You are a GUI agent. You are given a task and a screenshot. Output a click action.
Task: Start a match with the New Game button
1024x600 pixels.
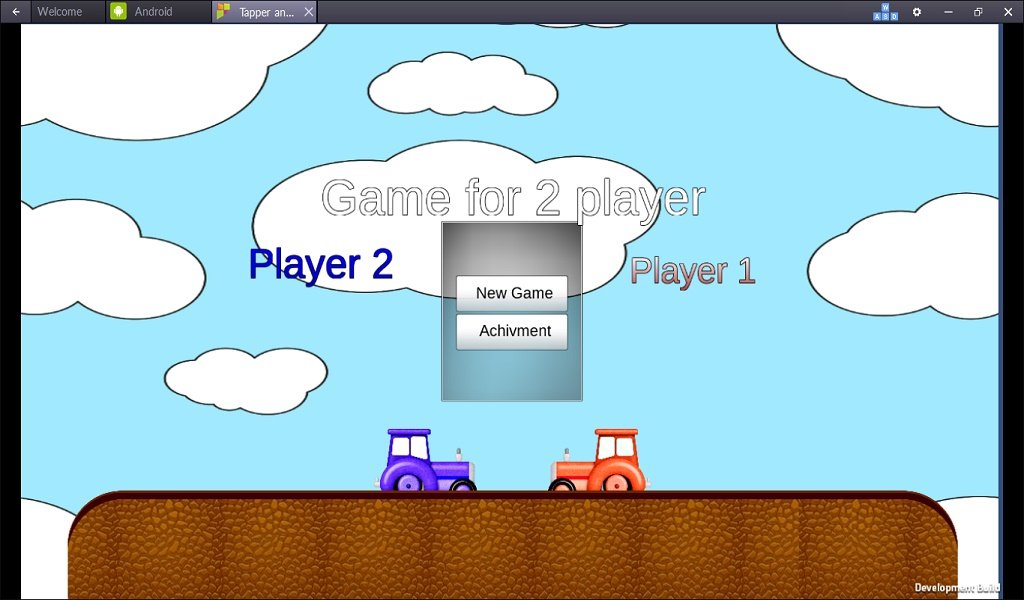tap(512, 293)
